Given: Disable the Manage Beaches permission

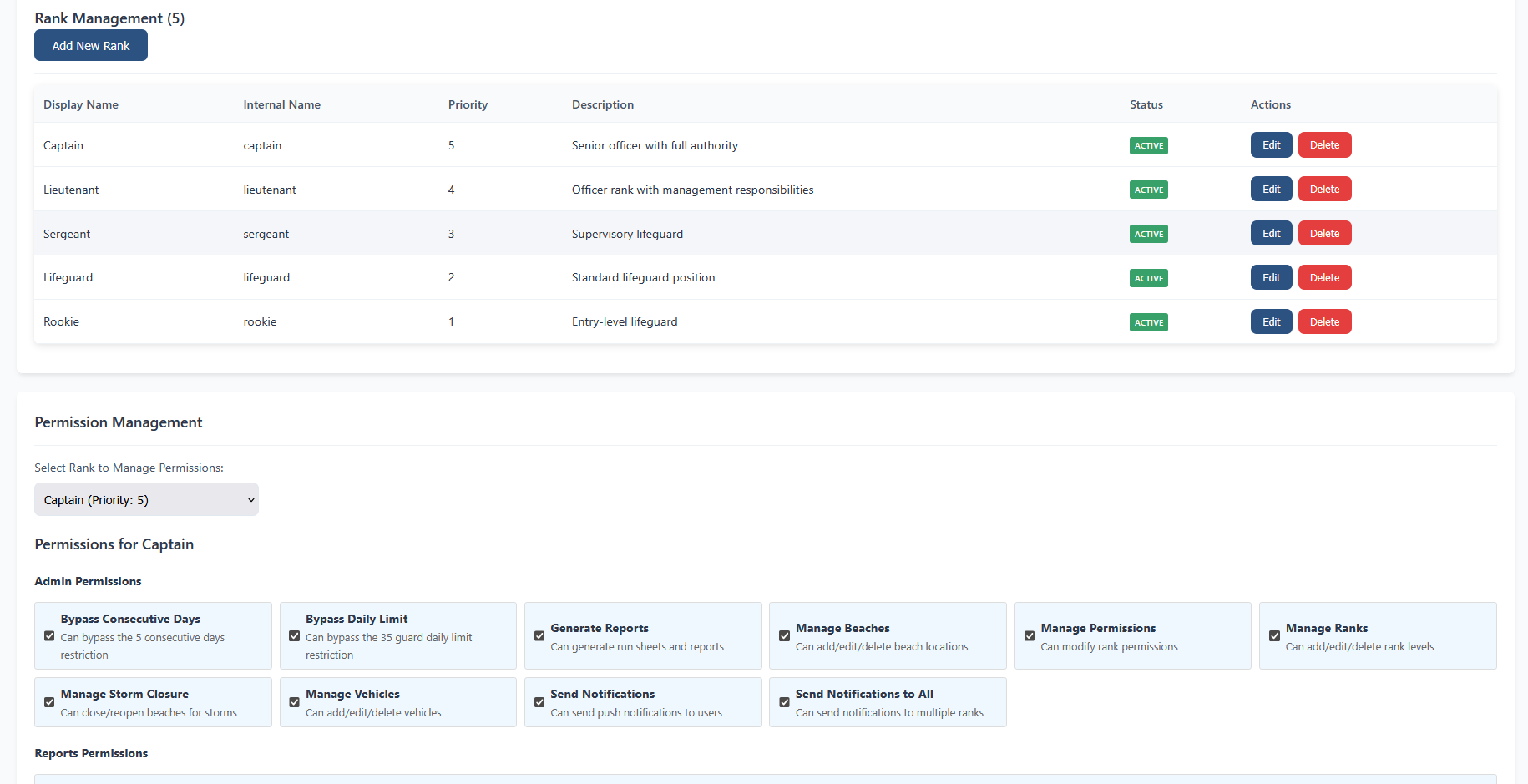Looking at the screenshot, I should [784, 635].
